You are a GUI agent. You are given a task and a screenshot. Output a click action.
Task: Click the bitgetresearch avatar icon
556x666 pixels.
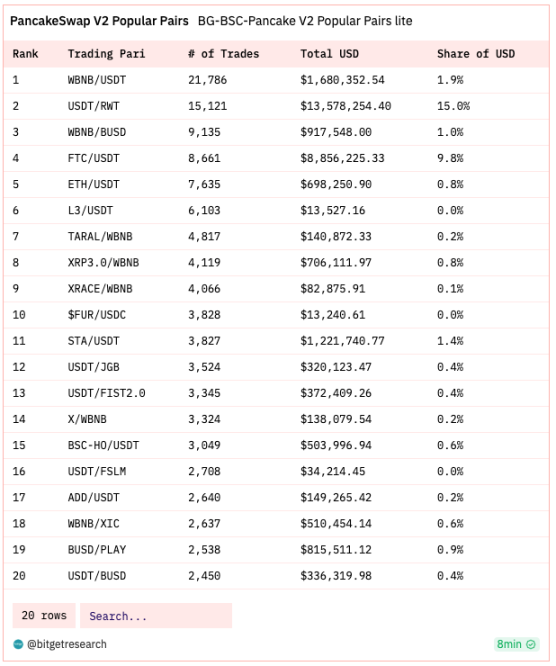(18, 644)
